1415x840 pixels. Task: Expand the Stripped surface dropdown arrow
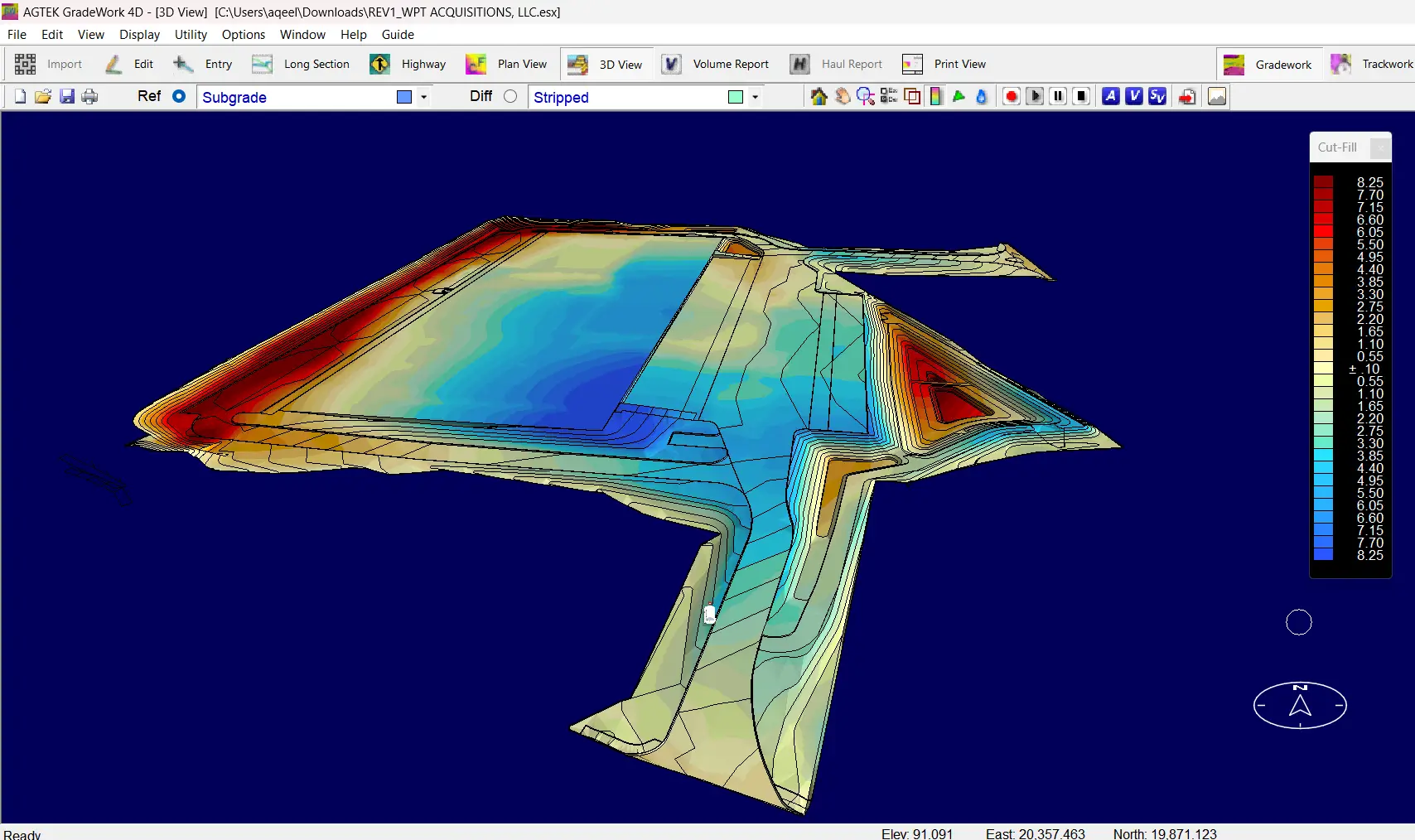(755, 97)
